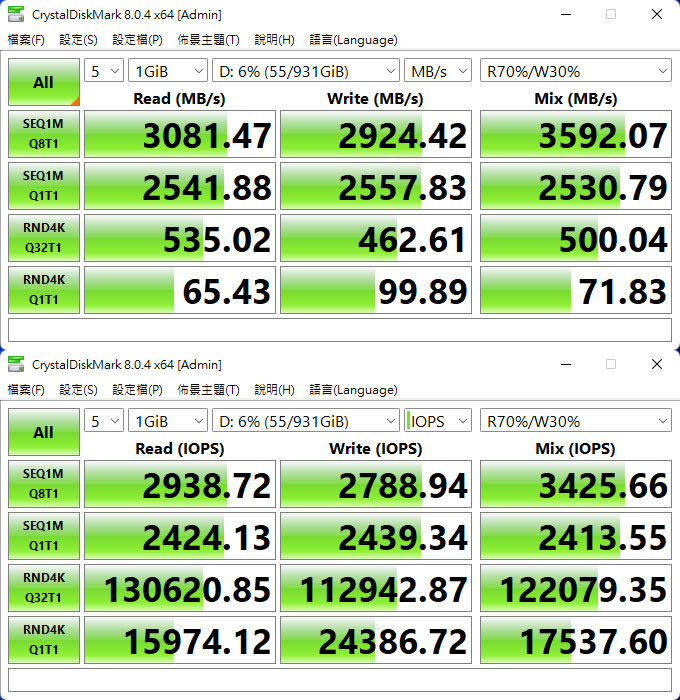The image size is (680, 700).
Task: Start All tests in IOPS window
Action: click(44, 432)
